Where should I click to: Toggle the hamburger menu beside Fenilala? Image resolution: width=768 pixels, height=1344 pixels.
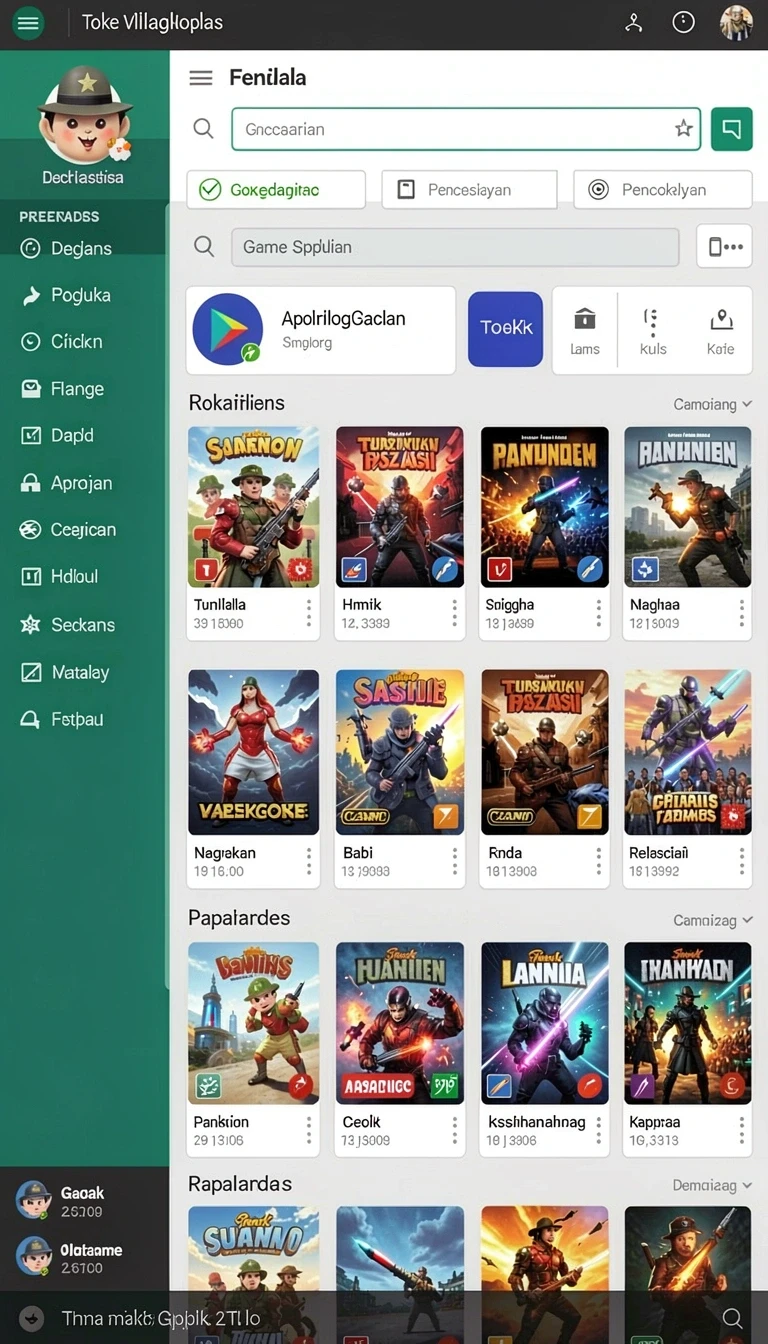pos(201,78)
